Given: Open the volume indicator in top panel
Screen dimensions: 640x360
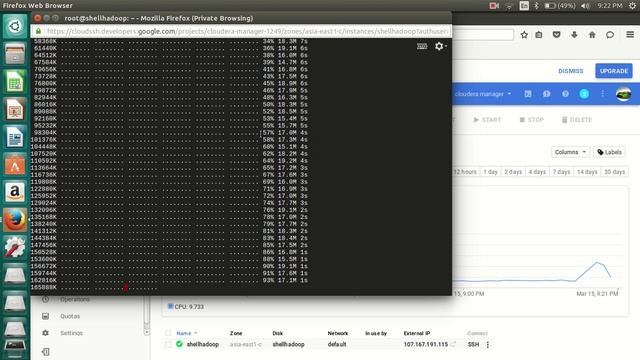Looking at the screenshot, I should [x=585, y=6].
